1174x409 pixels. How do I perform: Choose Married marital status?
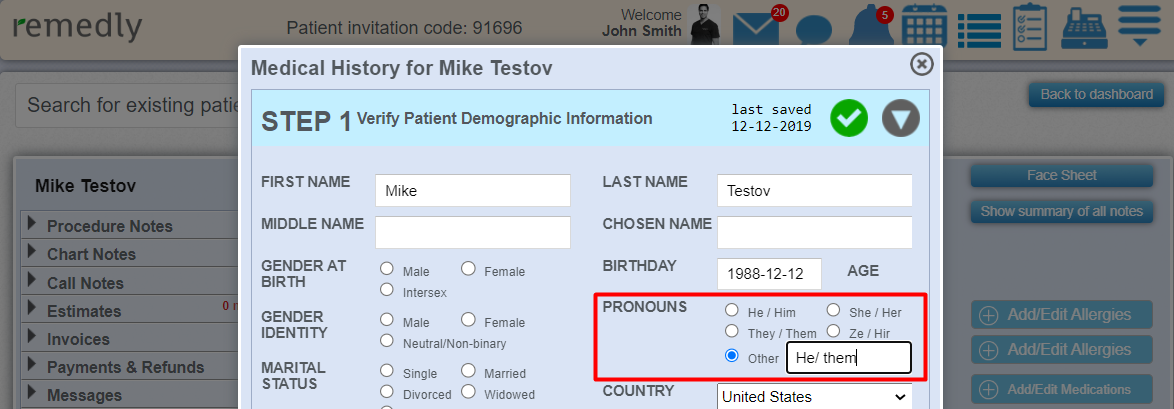pyautogui.click(x=468, y=370)
